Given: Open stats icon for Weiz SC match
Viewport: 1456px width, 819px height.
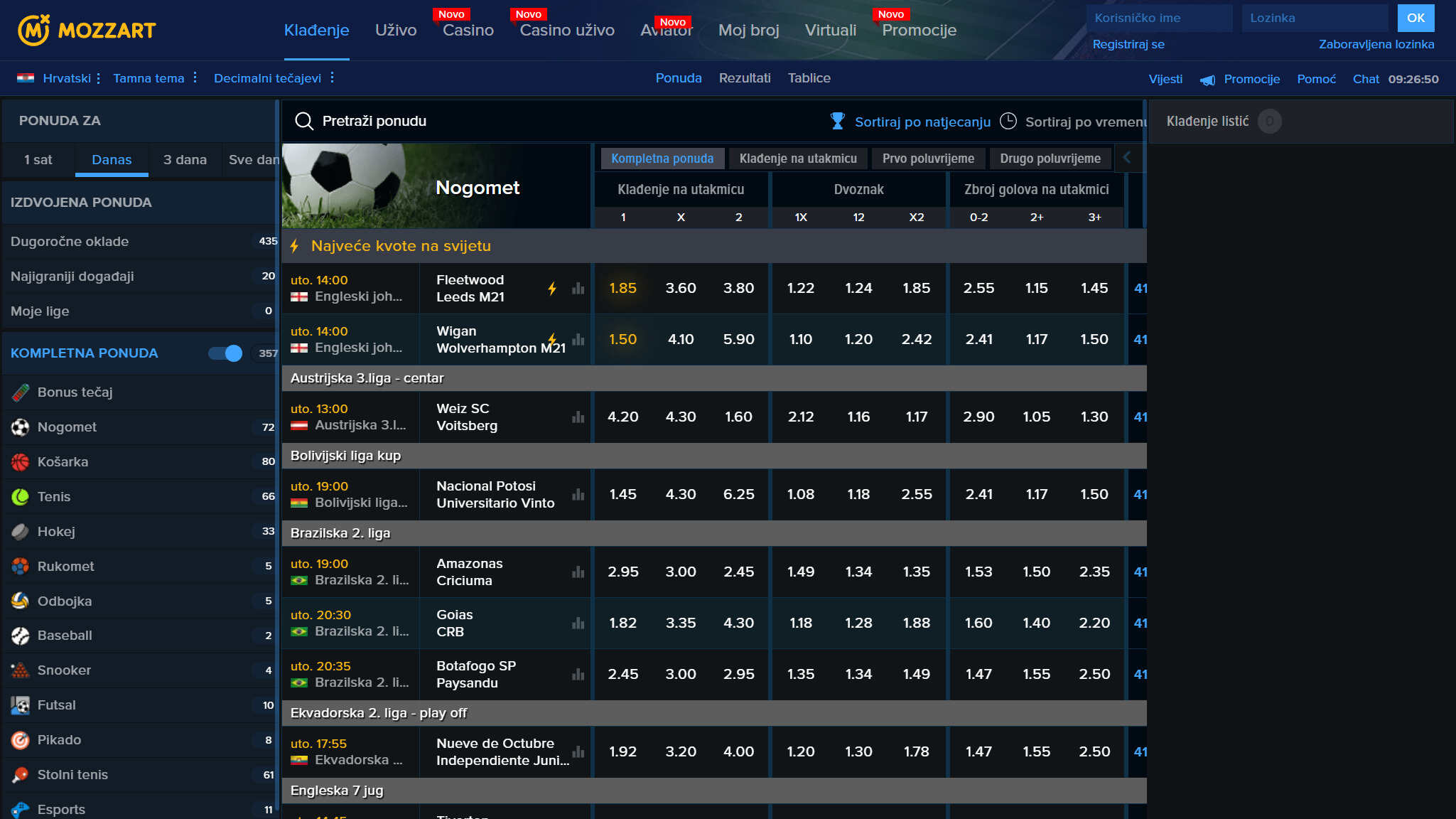Looking at the screenshot, I should 578,417.
